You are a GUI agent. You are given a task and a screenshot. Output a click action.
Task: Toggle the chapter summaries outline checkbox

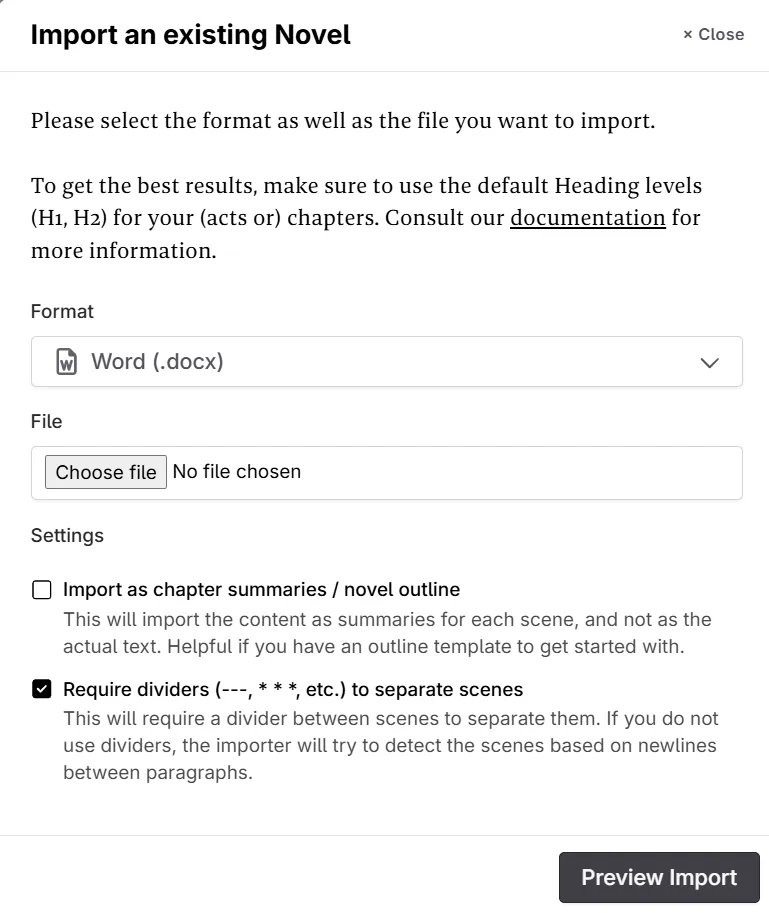(x=41, y=590)
